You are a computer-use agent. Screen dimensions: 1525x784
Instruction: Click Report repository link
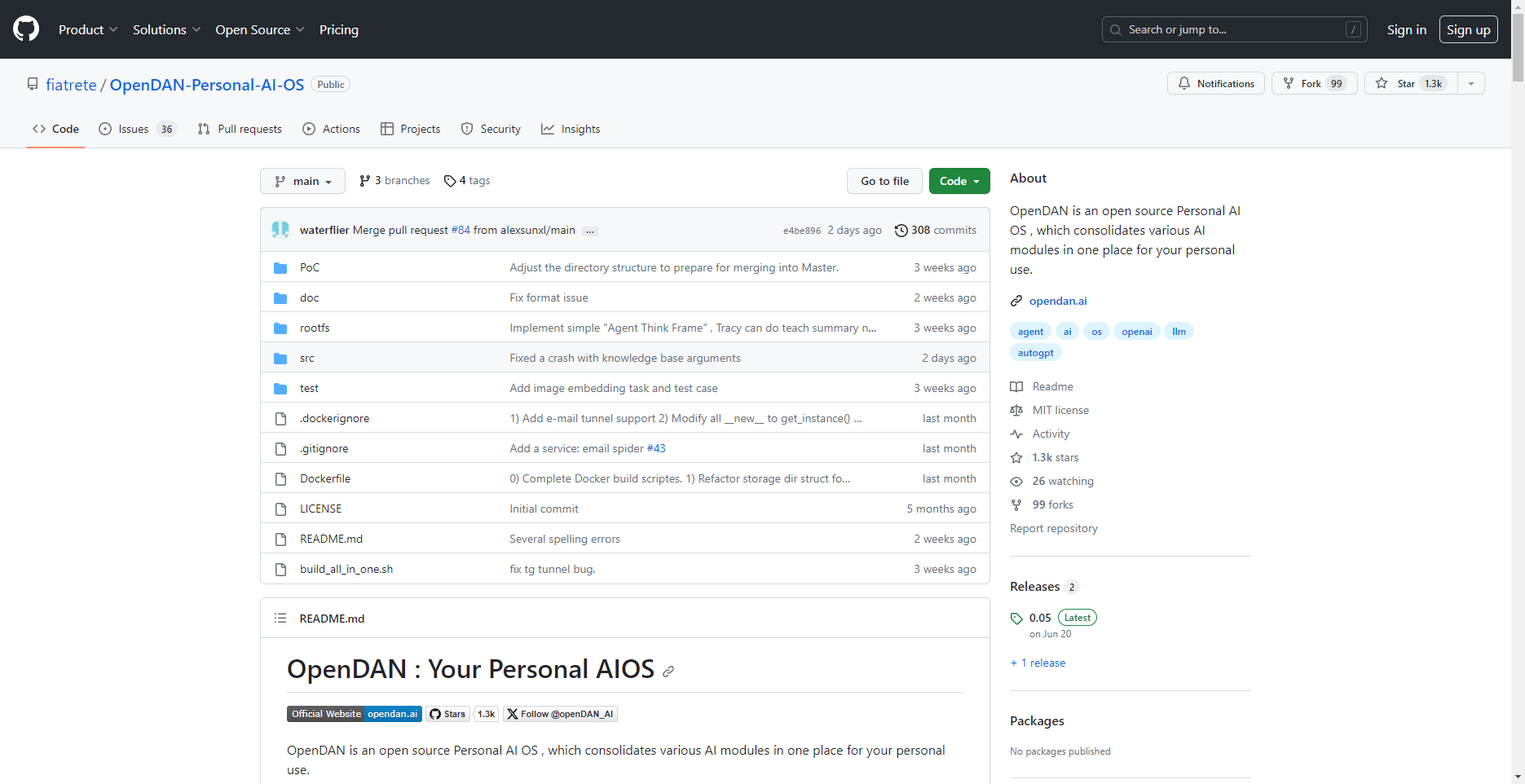click(1054, 528)
